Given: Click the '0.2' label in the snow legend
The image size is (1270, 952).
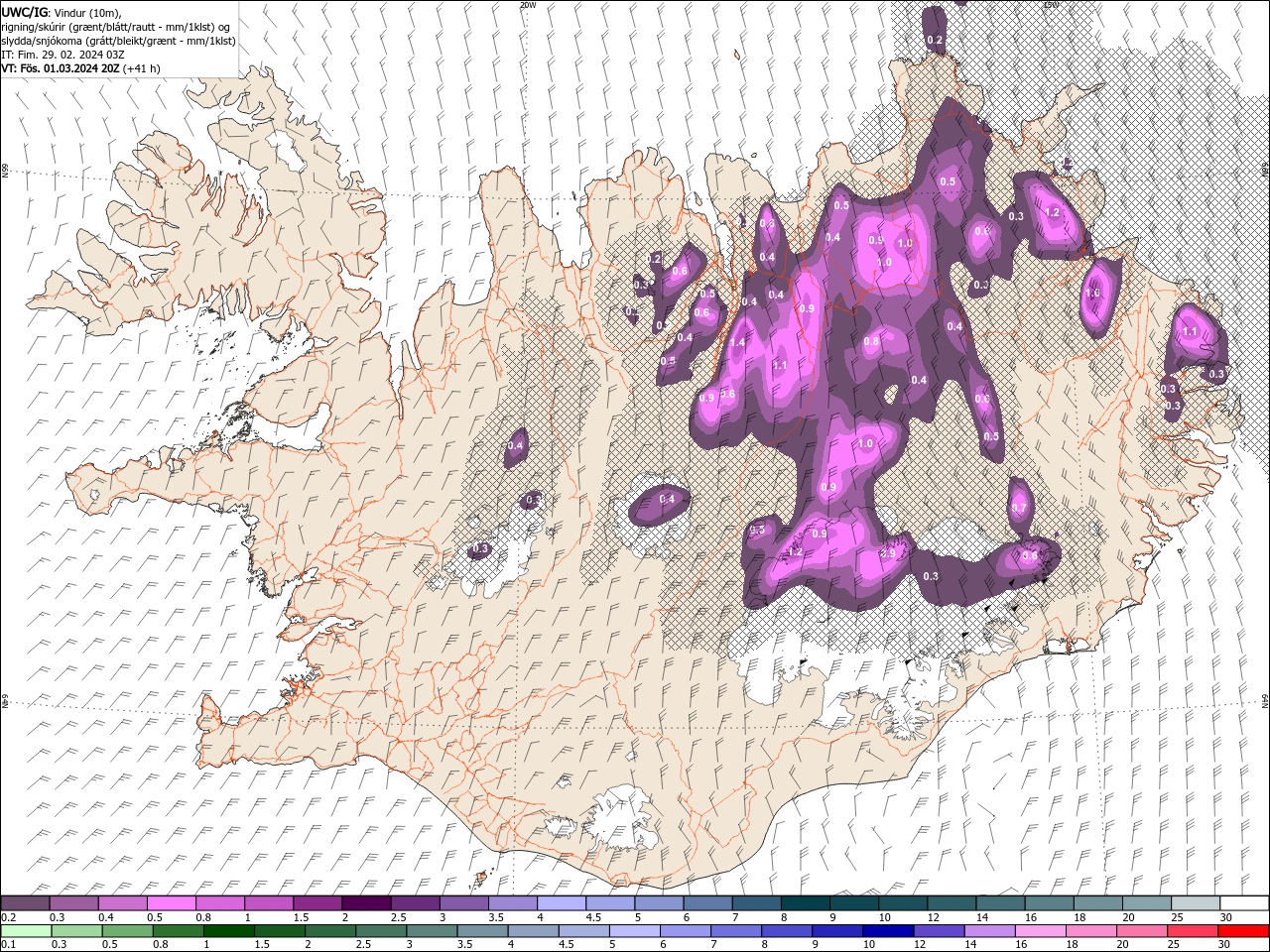Looking at the screenshot, I should pos(8,917).
